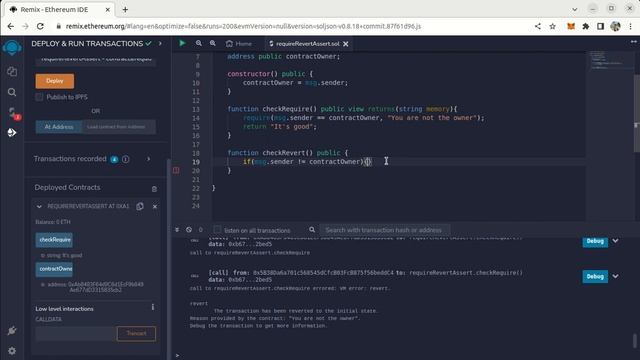Click the terminal search magnifier icon

(312, 230)
